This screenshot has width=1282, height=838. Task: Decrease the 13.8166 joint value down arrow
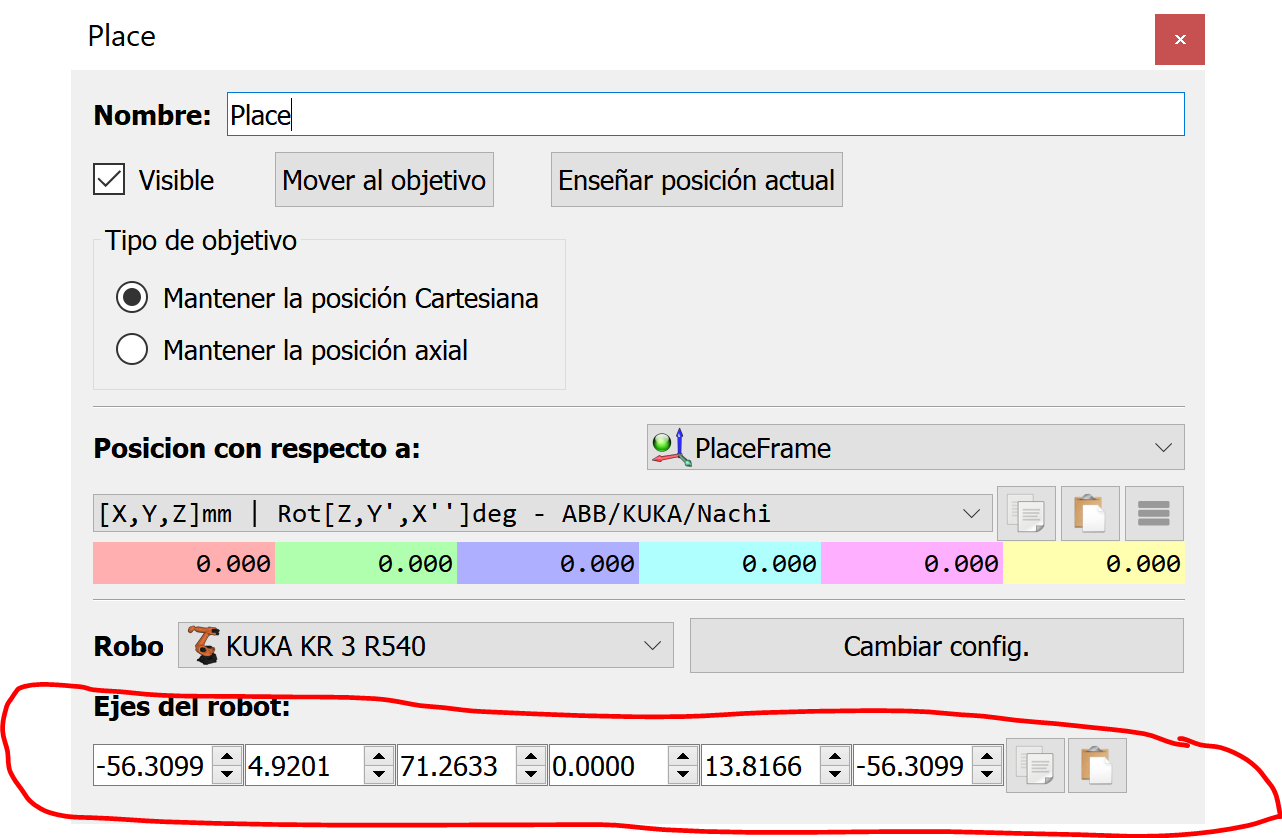point(835,775)
